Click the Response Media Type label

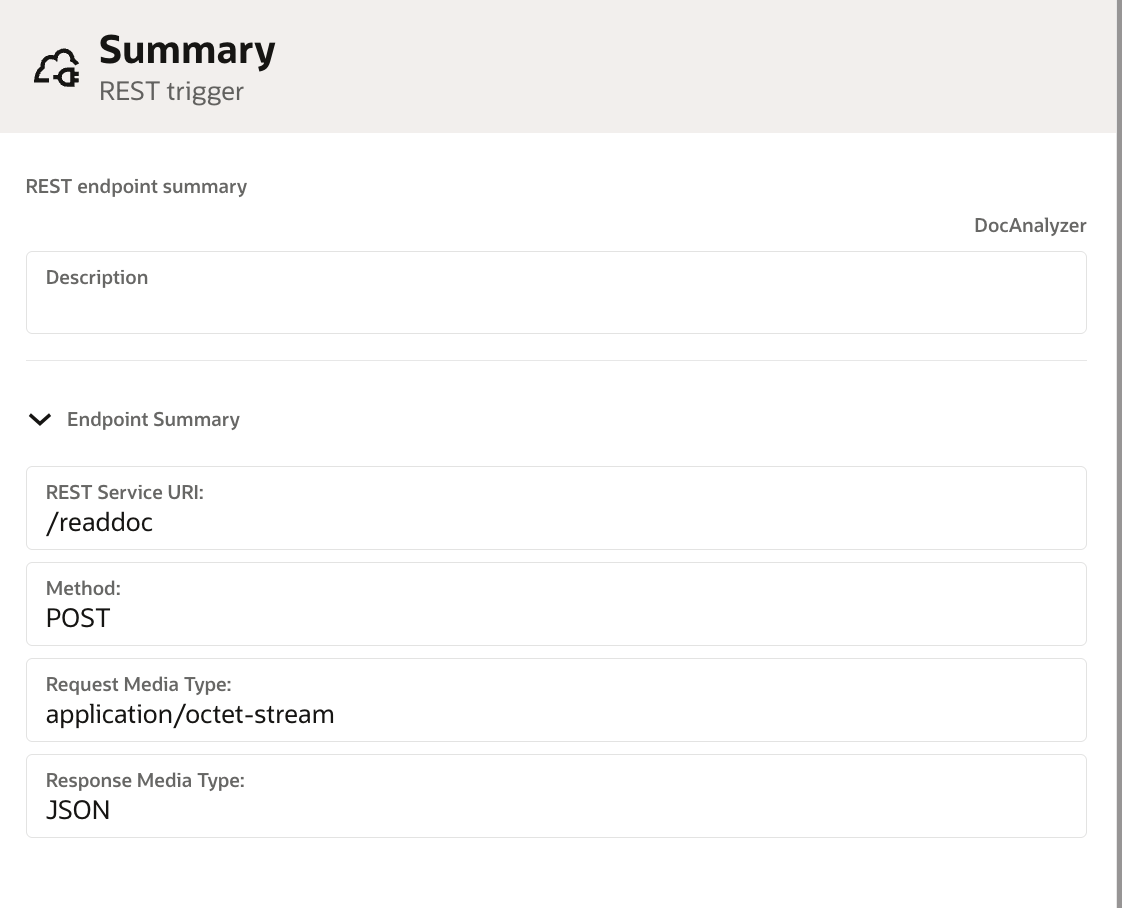point(145,781)
